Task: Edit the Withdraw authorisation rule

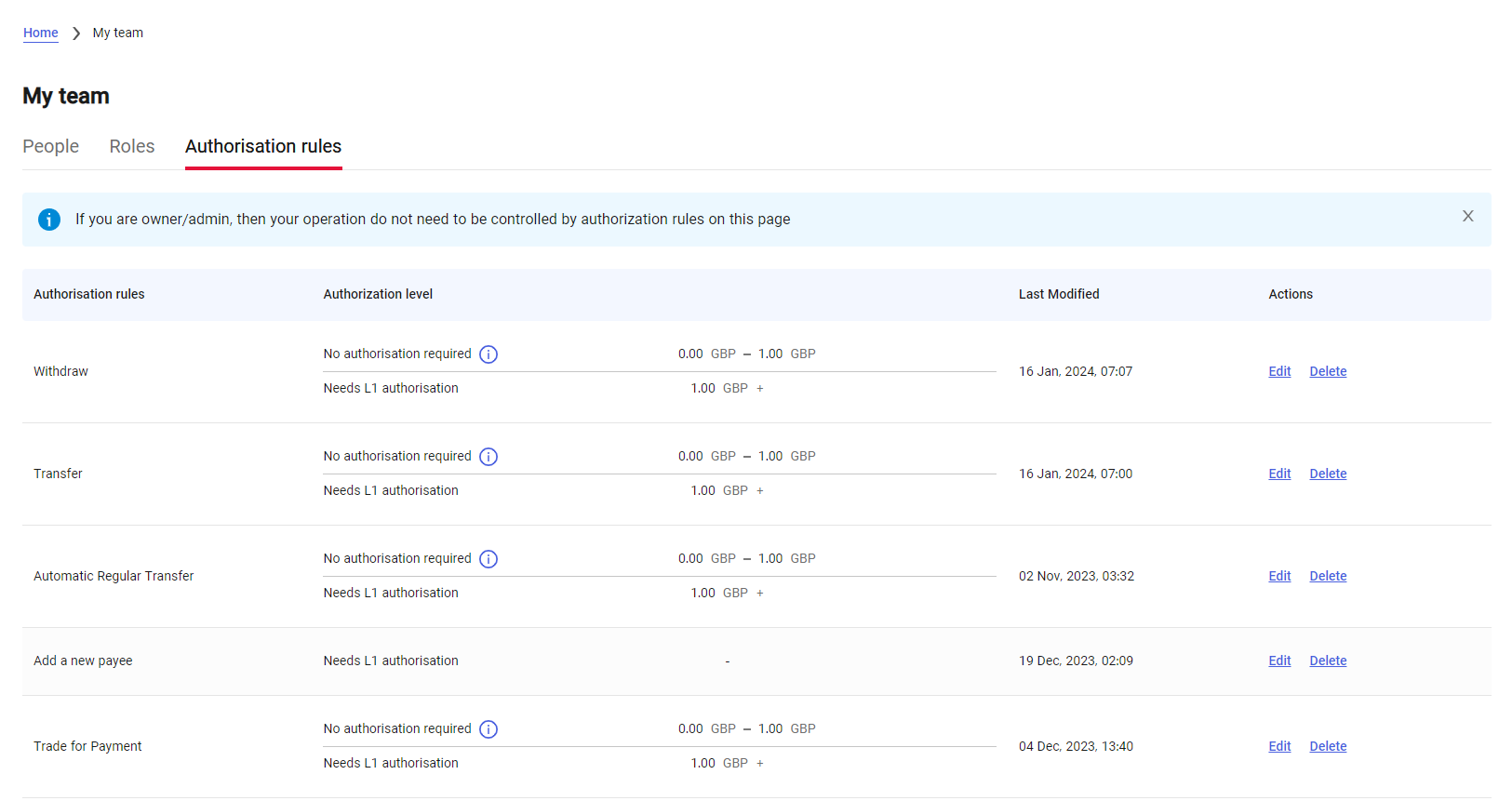Action: tap(1279, 371)
